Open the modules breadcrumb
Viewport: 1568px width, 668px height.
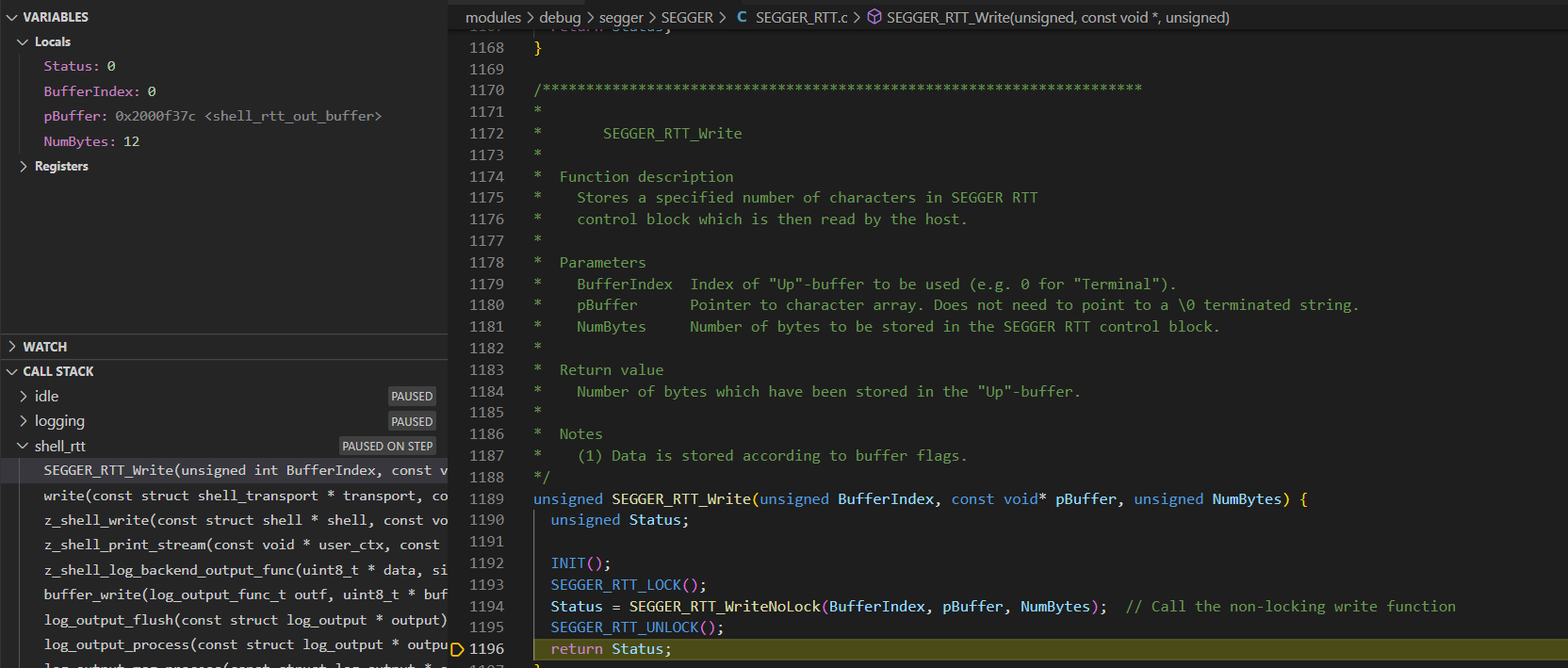click(493, 17)
